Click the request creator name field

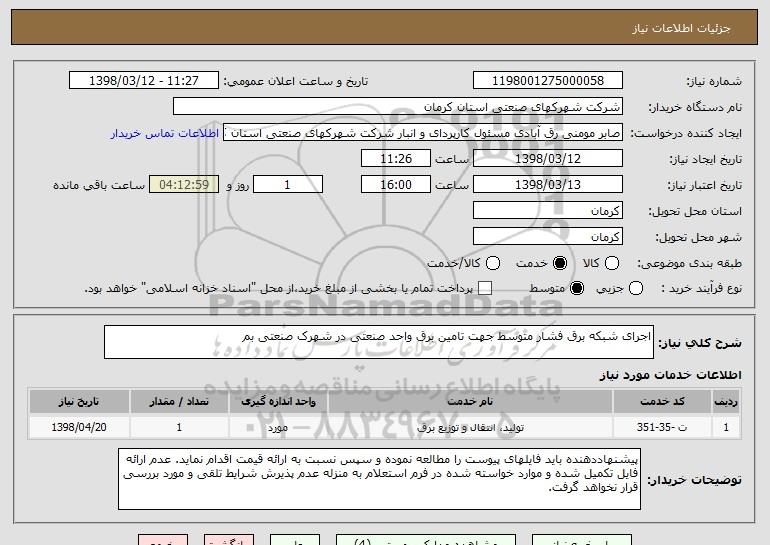pos(423,133)
